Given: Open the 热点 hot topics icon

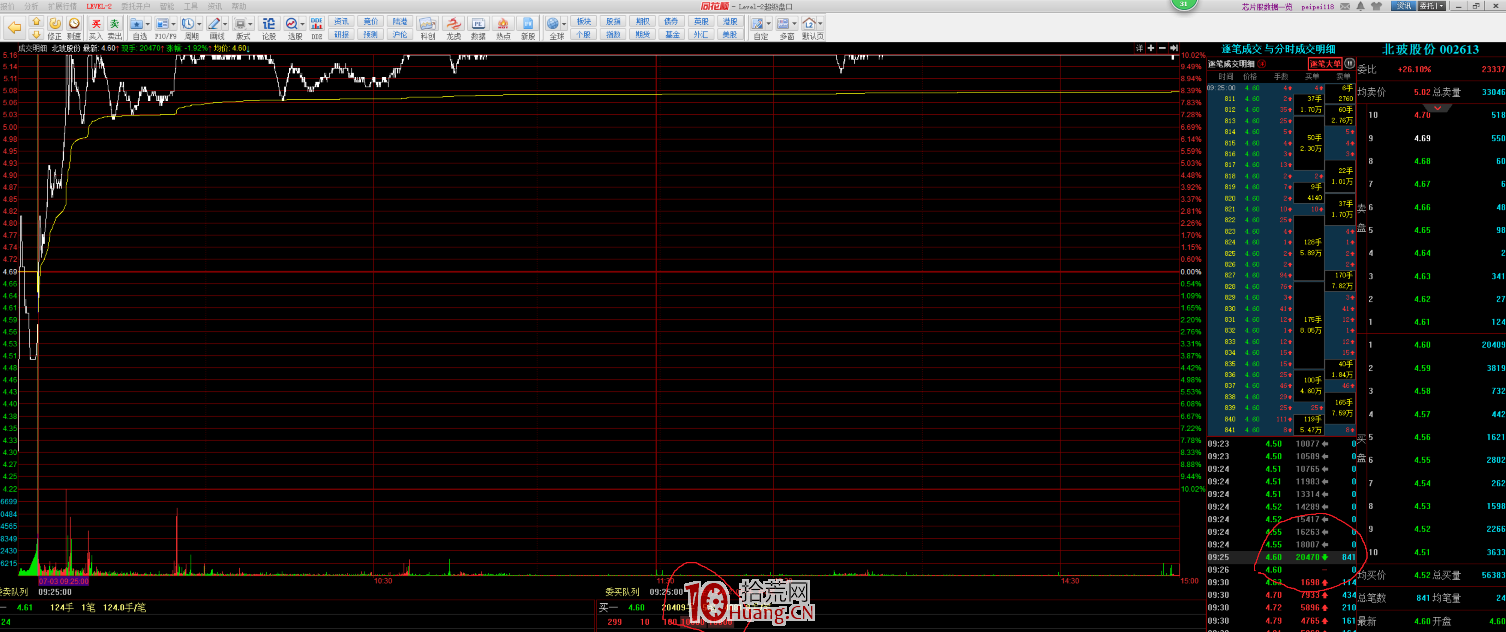Looking at the screenshot, I should point(503,28).
